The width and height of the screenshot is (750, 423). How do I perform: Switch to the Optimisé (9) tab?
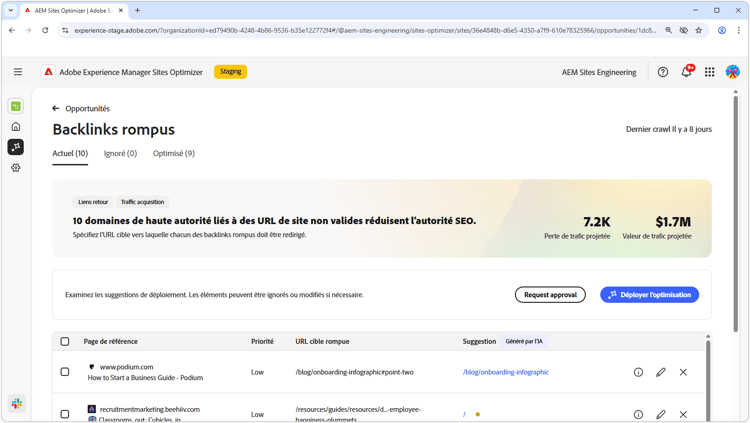[174, 154]
